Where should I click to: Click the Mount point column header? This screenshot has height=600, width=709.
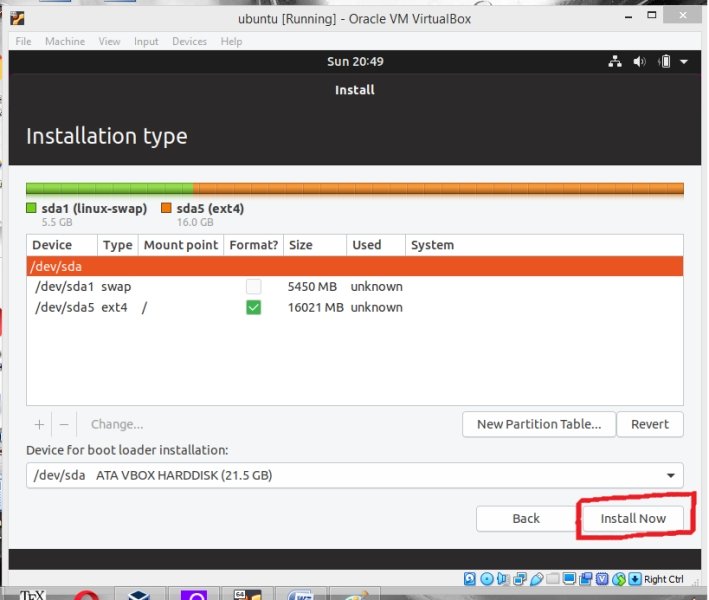click(181, 245)
